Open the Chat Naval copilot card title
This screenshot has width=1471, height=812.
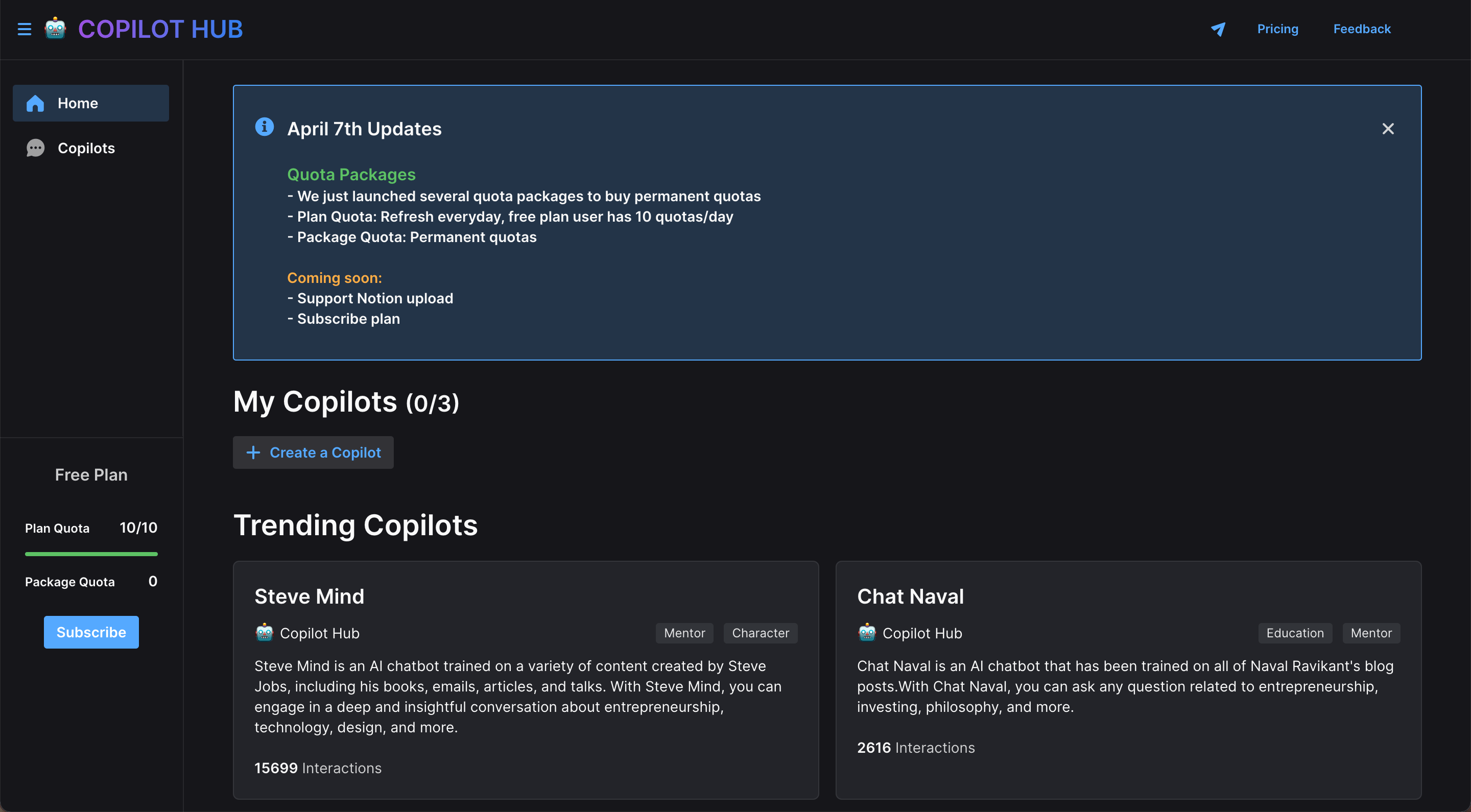(x=910, y=596)
